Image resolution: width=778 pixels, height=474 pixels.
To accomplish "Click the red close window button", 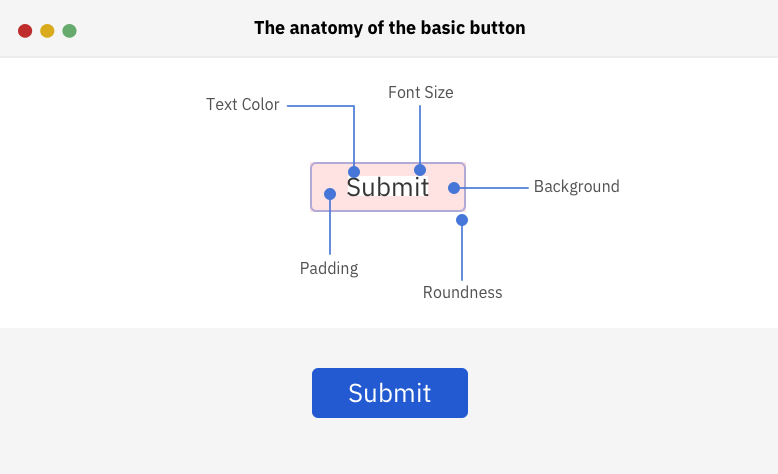I will [25, 31].
